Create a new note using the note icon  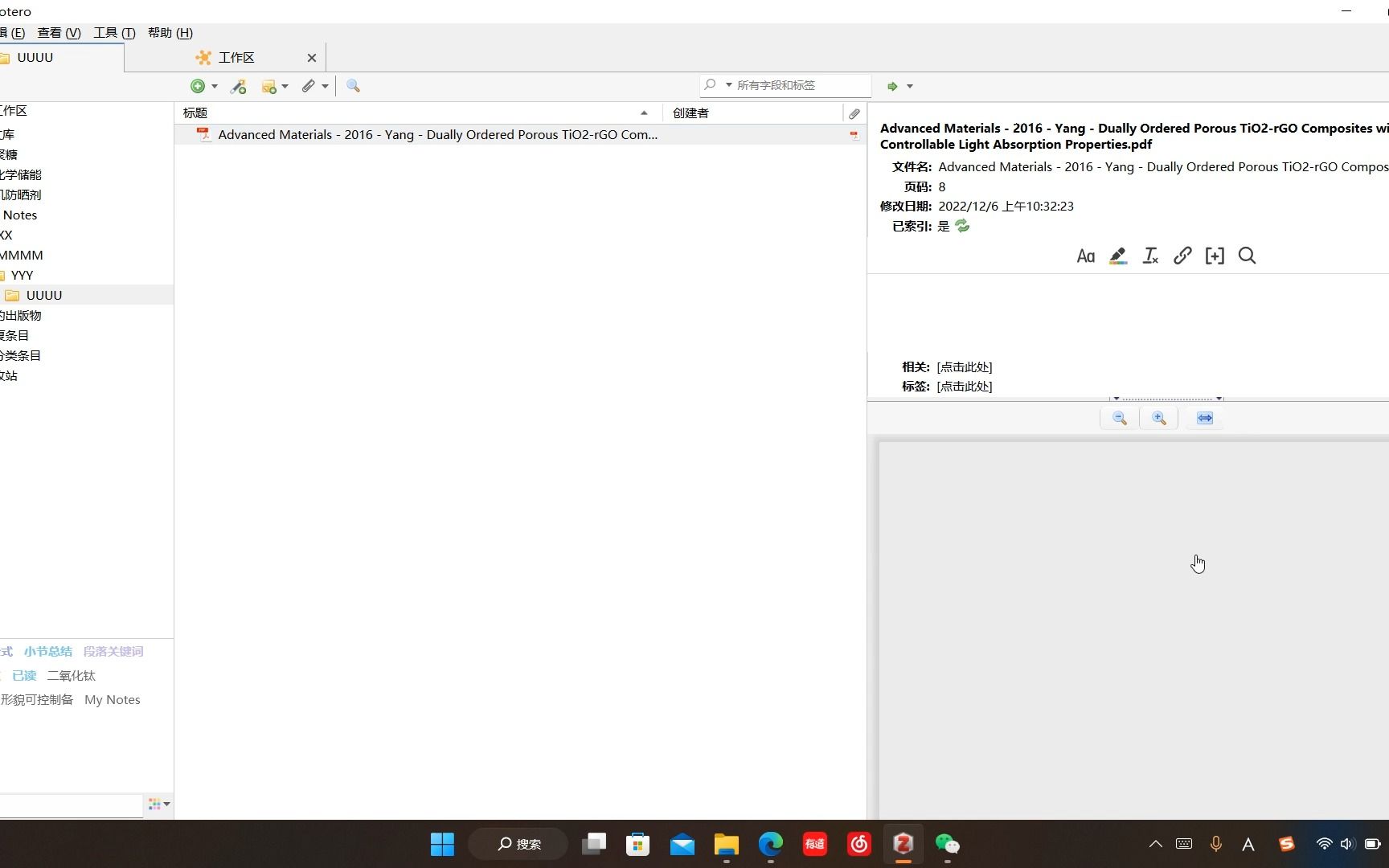(x=270, y=86)
